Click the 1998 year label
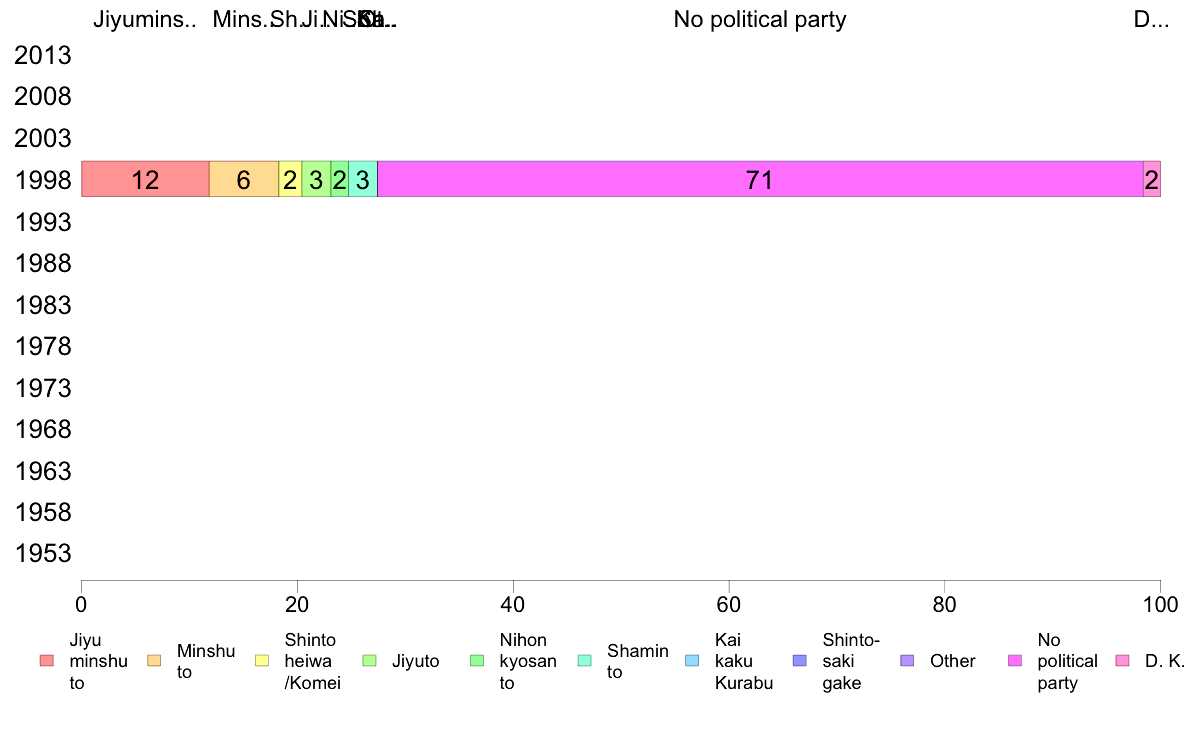 pyautogui.click(x=43, y=180)
